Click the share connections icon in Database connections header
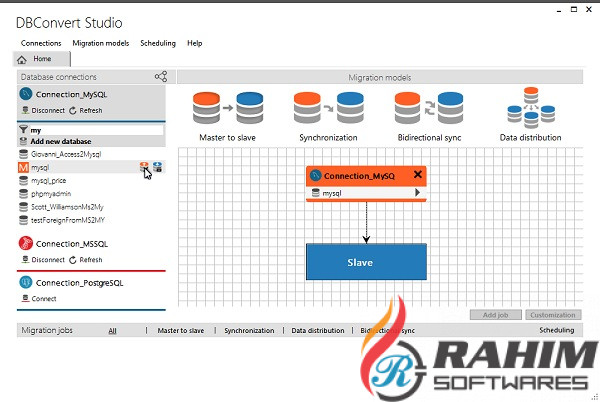600x402 pixels. click(x=161, y=77)
